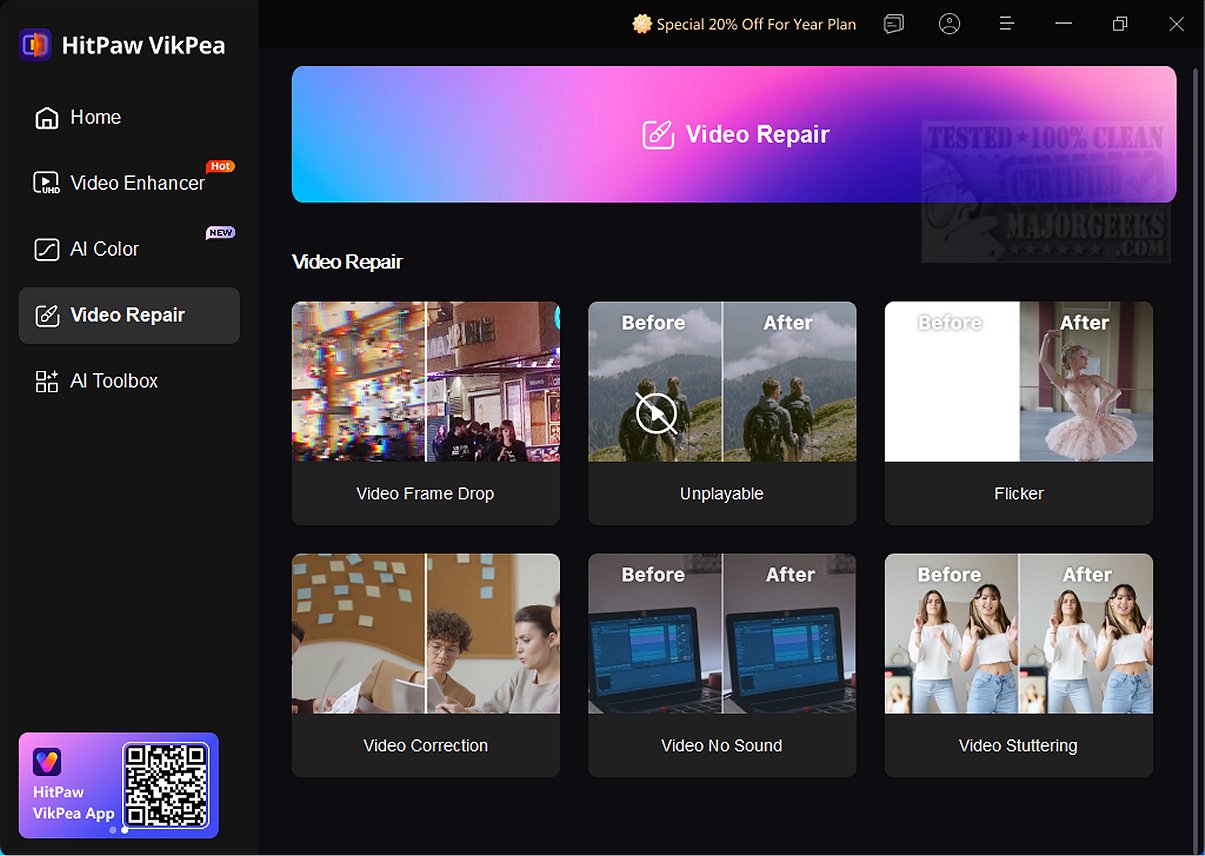Click the Video No Sound laptop thumbnail
Viewport: 1205px width, 856px height.
click(x=722, y=634)
